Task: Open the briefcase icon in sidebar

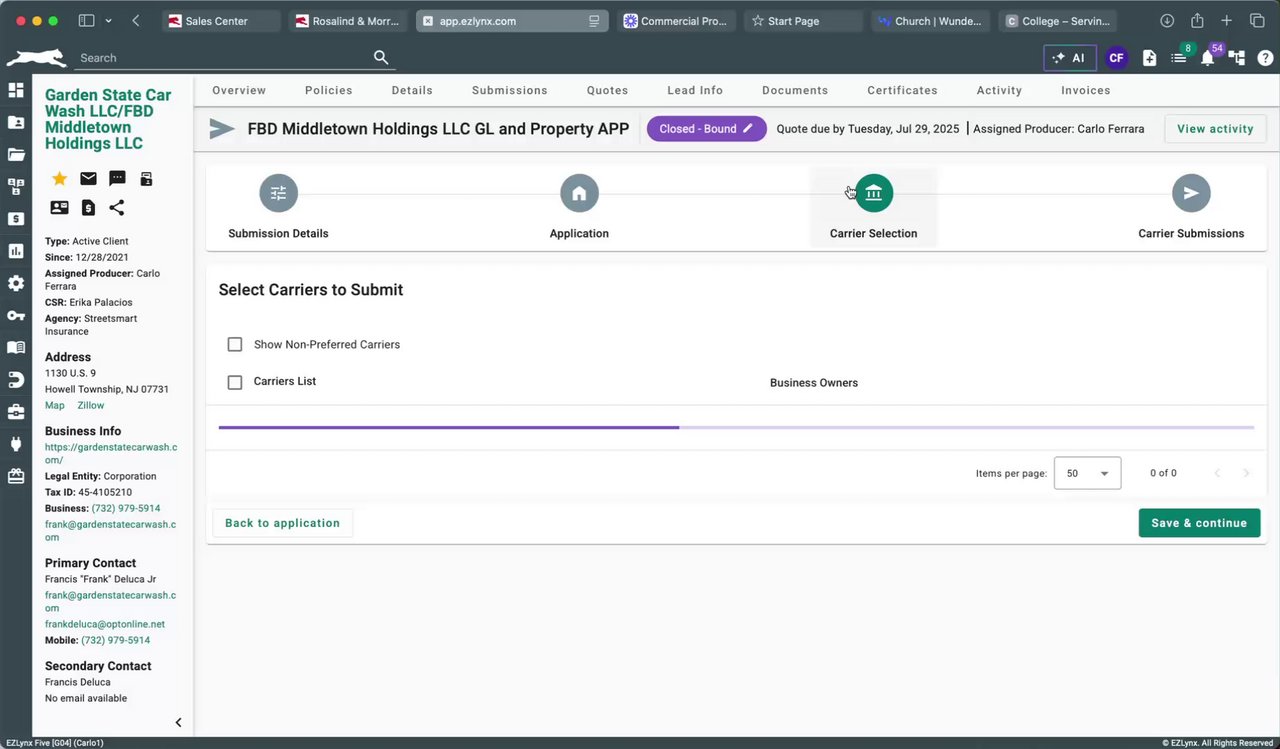Action: (16, 412)
